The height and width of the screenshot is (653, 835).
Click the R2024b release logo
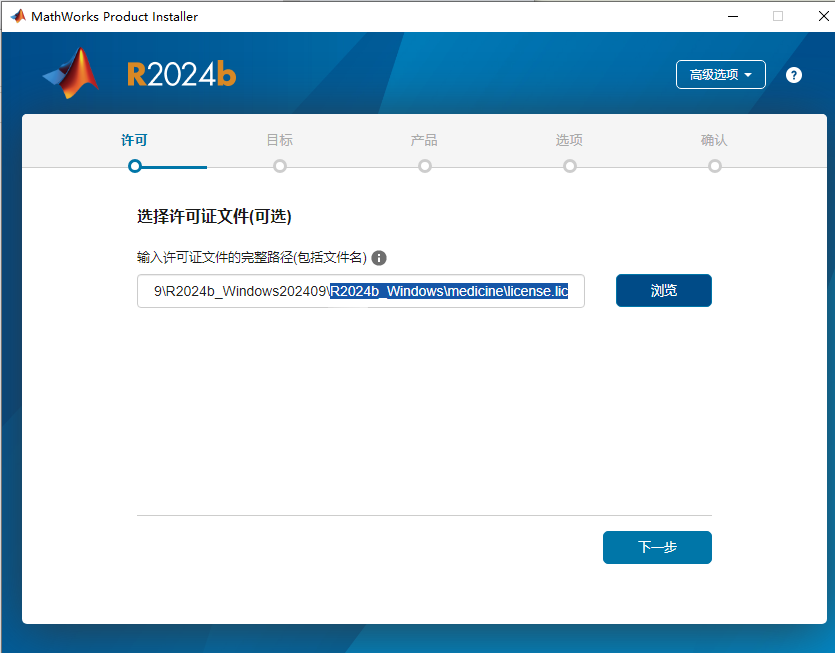coord(181,75)
